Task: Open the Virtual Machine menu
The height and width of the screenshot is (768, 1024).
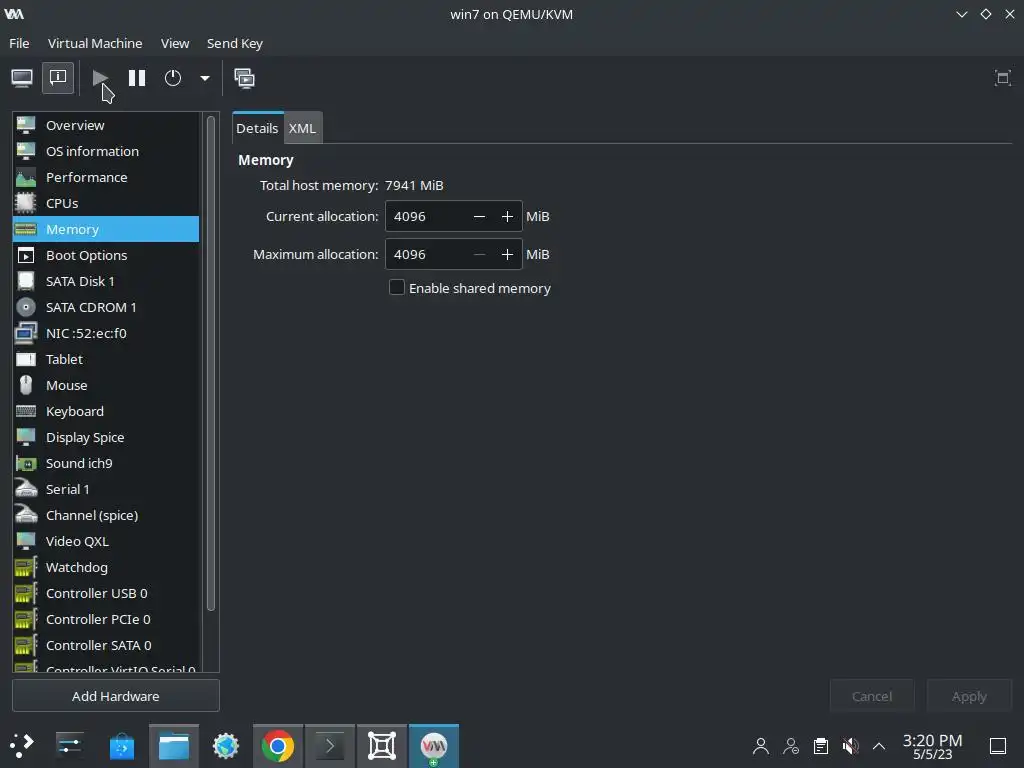Action: tap(95, 43)
